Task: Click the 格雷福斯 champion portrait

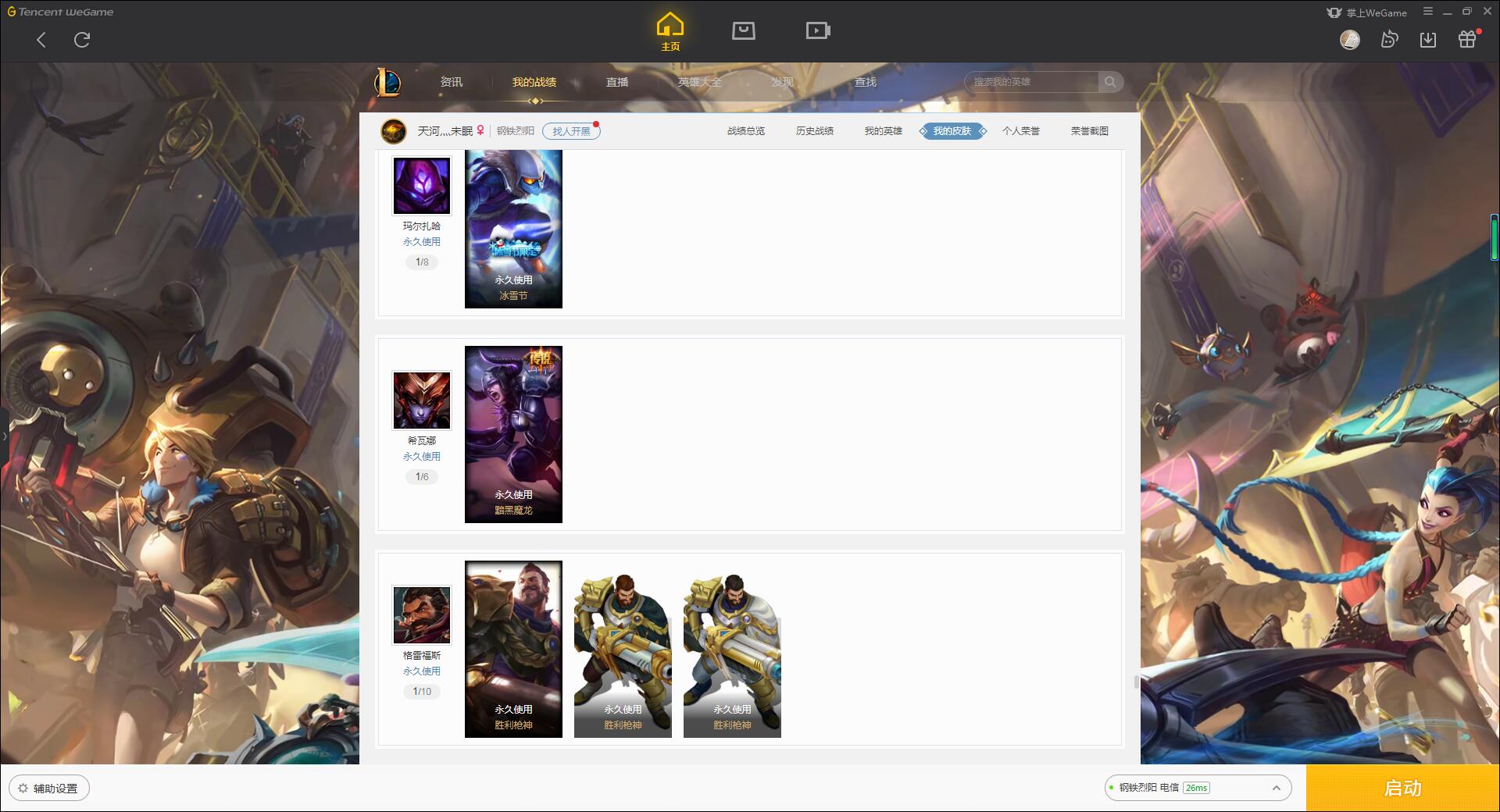Action: click(422, 615)
